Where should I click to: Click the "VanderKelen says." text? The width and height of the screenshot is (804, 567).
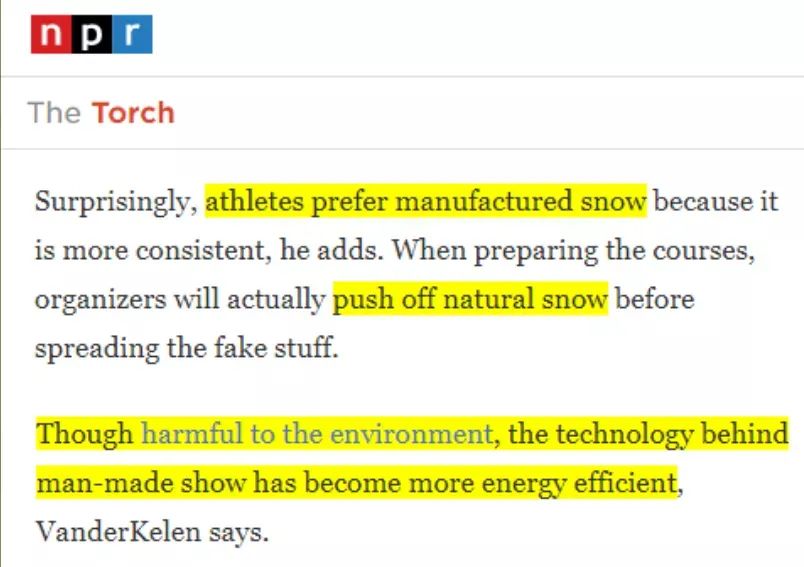coord(152,531)
